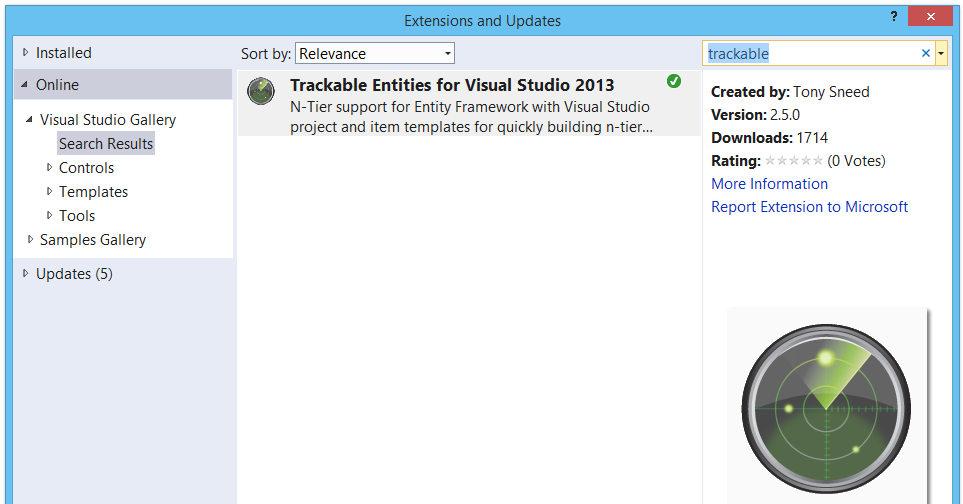Expand the Controls node arrow

49,168
